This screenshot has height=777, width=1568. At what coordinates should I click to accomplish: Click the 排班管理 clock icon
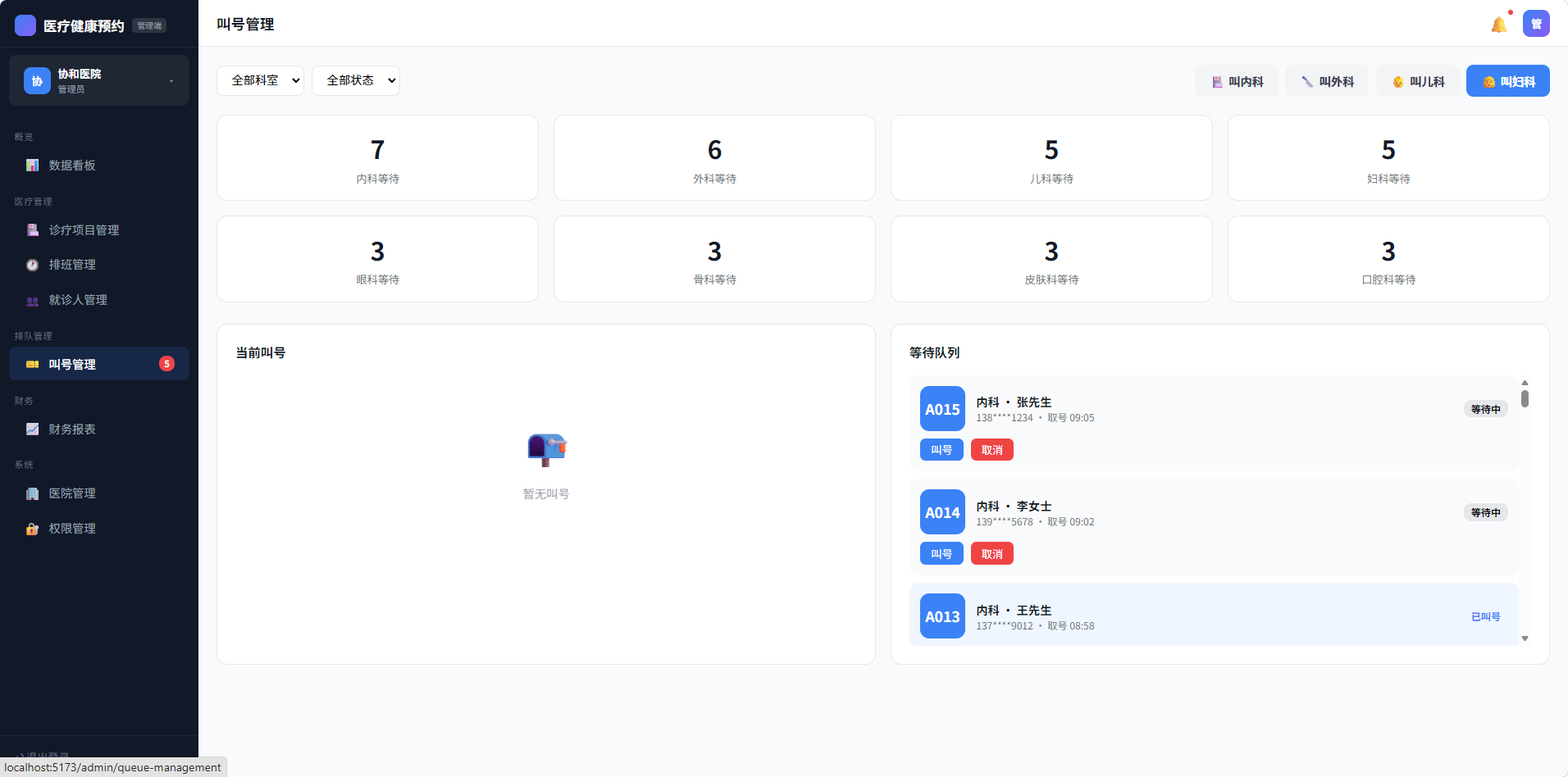tap(33, 265)
